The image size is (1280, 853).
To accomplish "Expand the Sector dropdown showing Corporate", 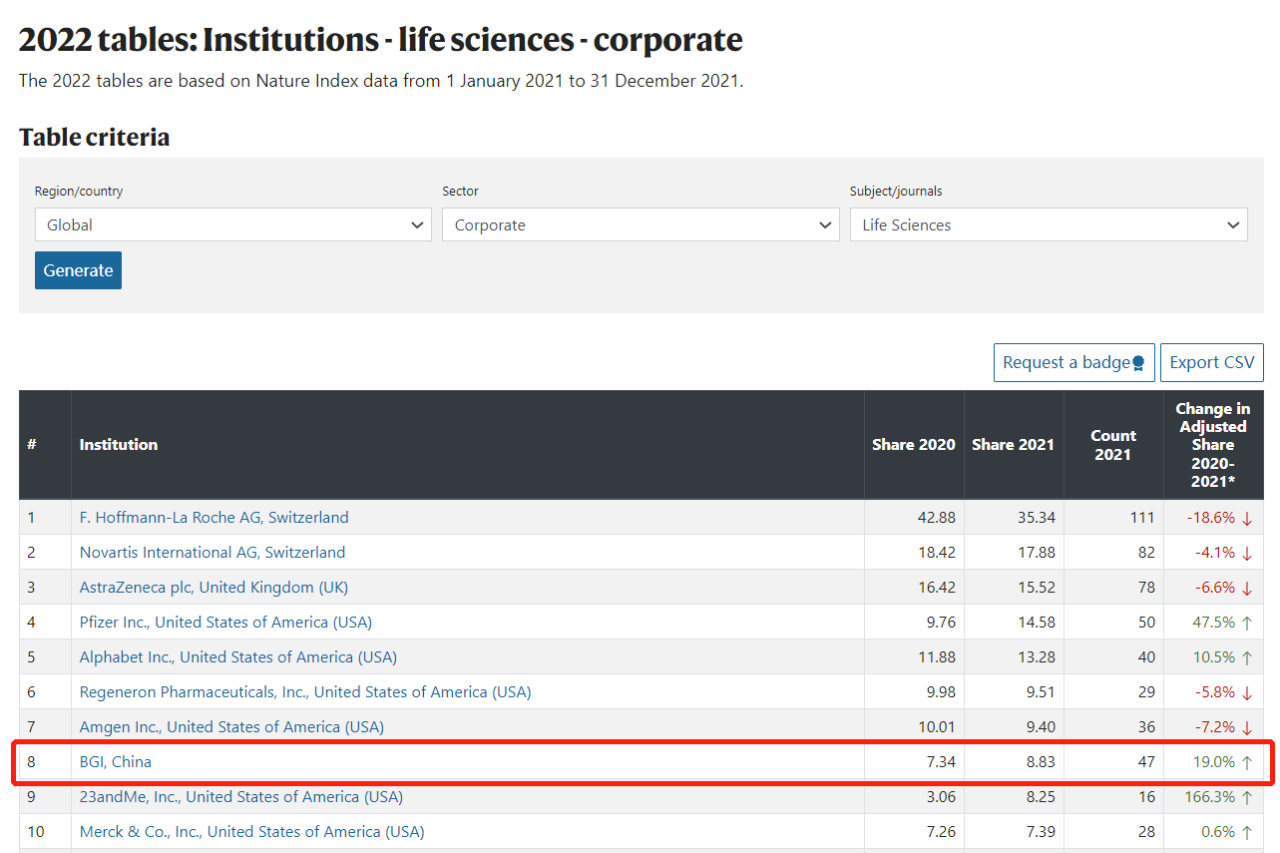I will click(x=640, y=225).
